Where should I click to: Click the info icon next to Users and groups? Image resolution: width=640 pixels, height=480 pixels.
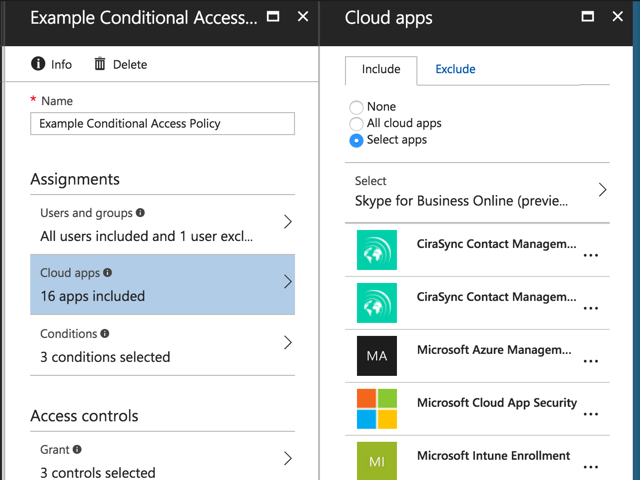(140, 213)
